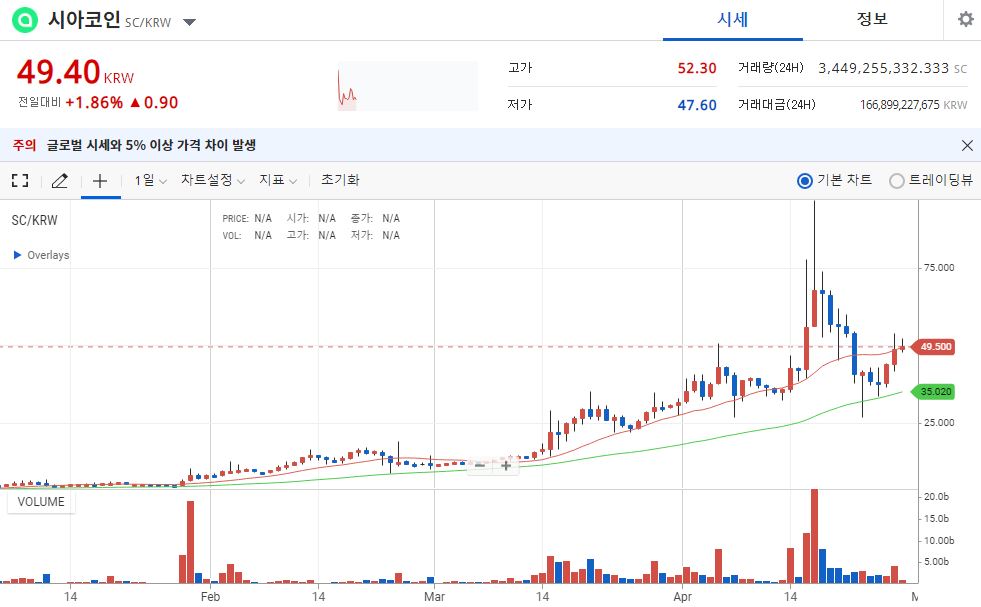Viewport: 981px width, 607px height.
Task: Click the +1.86% daily change text
Action: tap(94, 103)
